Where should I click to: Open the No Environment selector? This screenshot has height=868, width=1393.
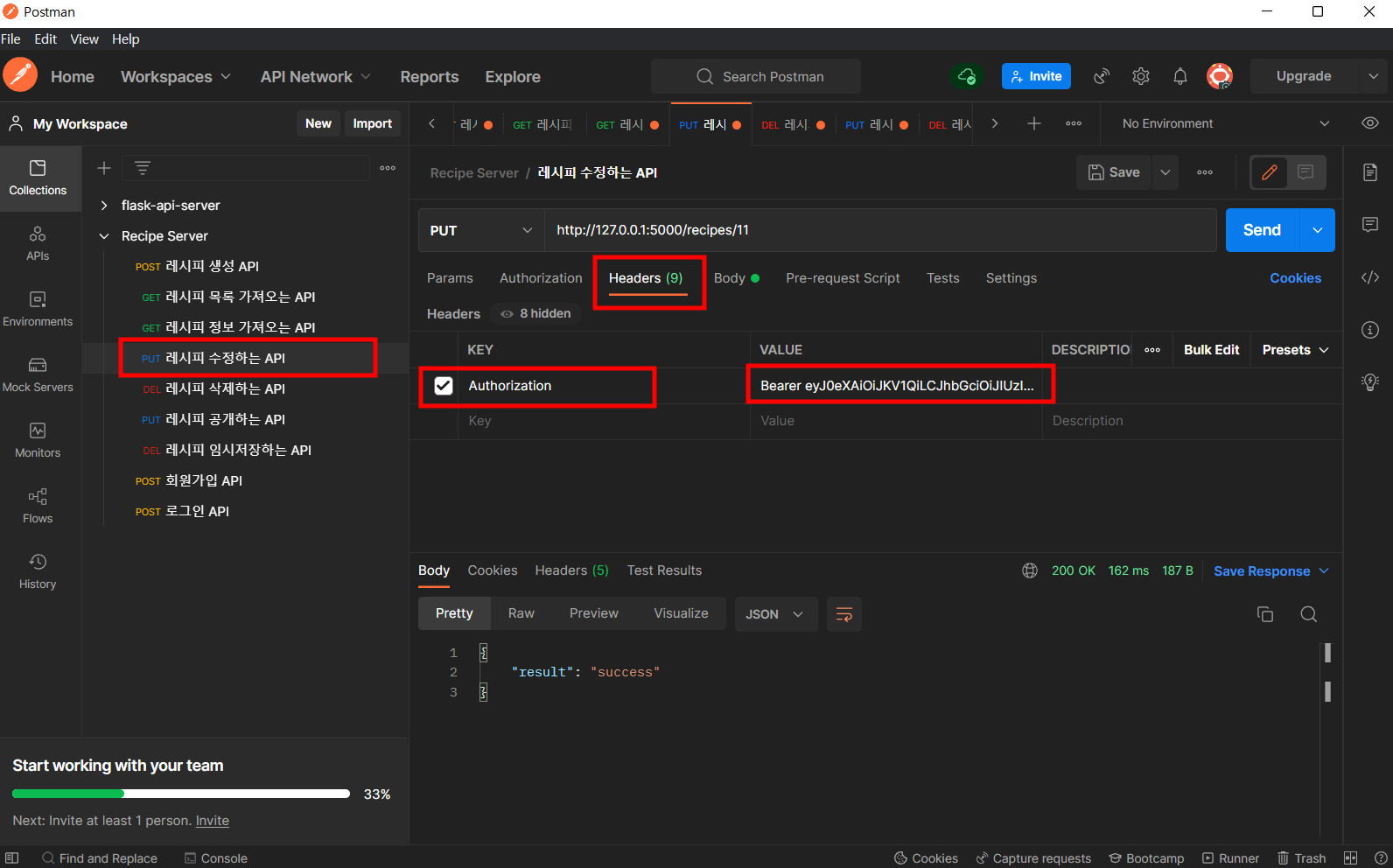pos(1225,123)
